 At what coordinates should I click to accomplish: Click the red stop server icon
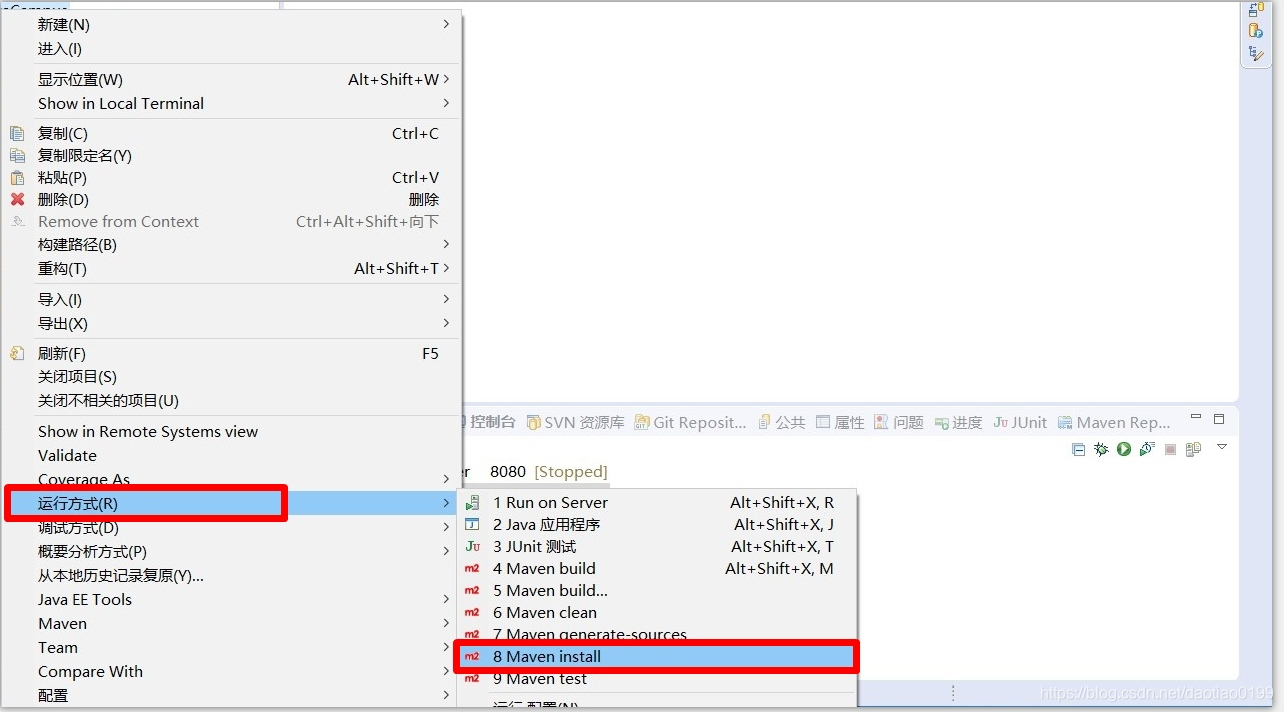(1170, 449)
